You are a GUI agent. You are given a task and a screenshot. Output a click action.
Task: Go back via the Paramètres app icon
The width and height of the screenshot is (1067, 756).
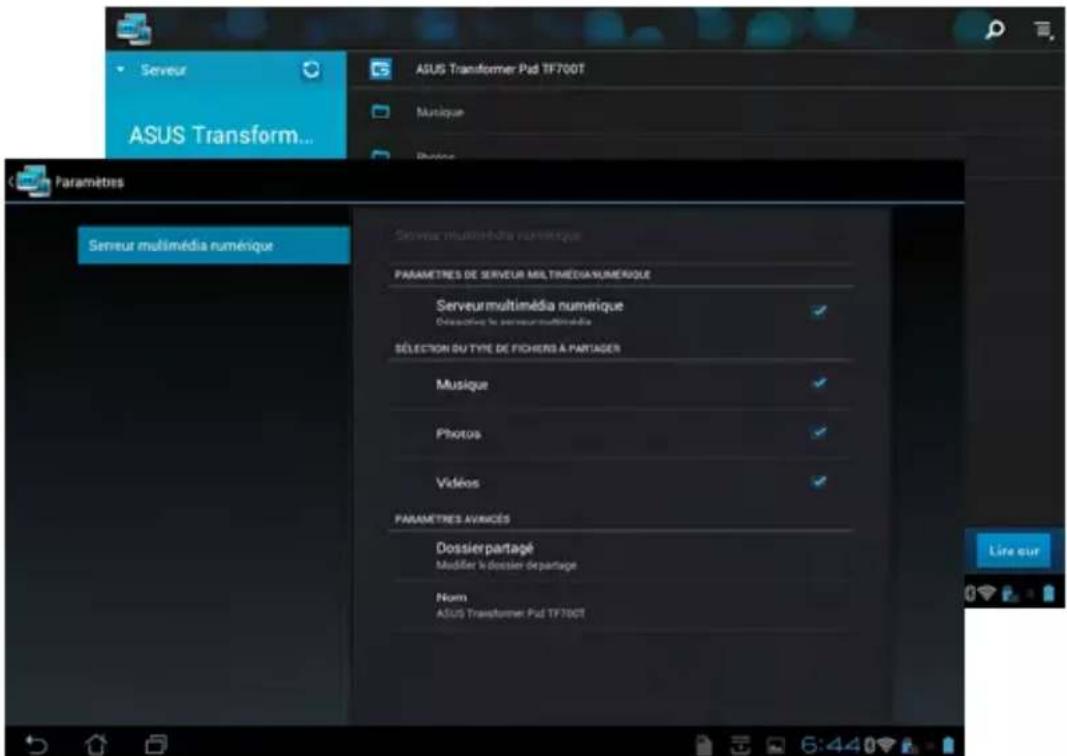pyautogui.click(x=33, y=182)
